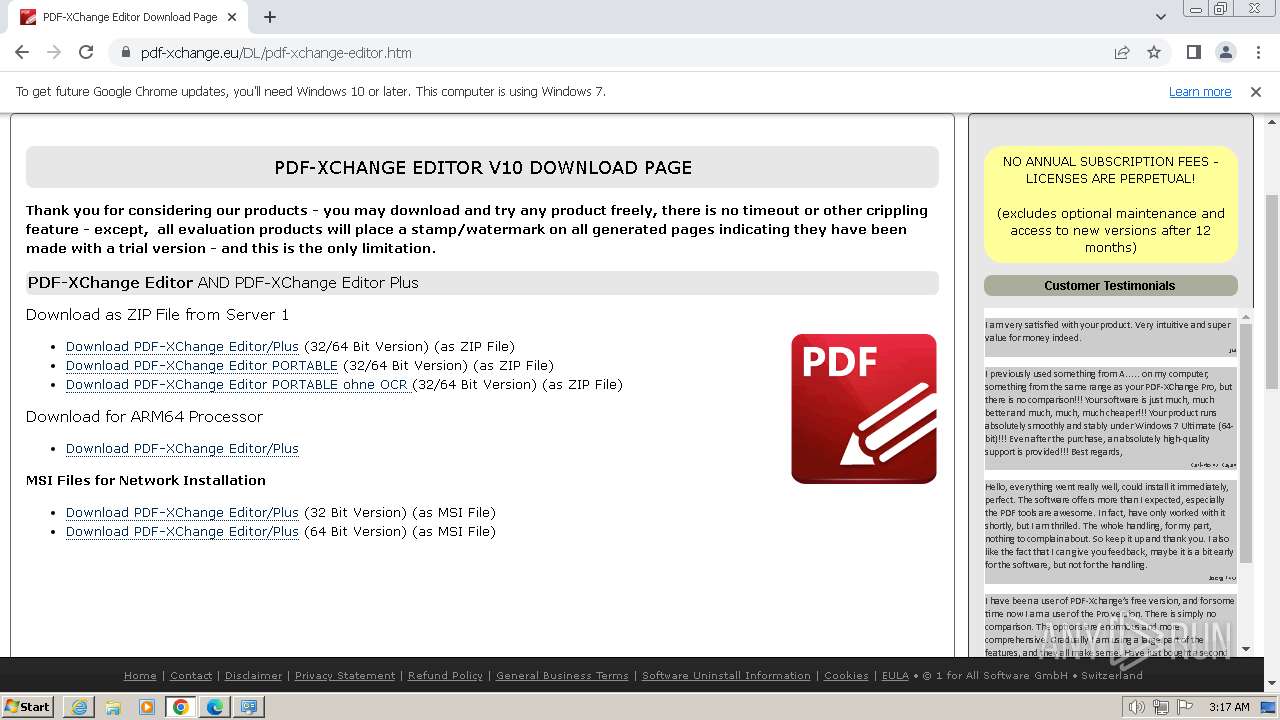Share this page icon in address bar

tap(1122, 52)
